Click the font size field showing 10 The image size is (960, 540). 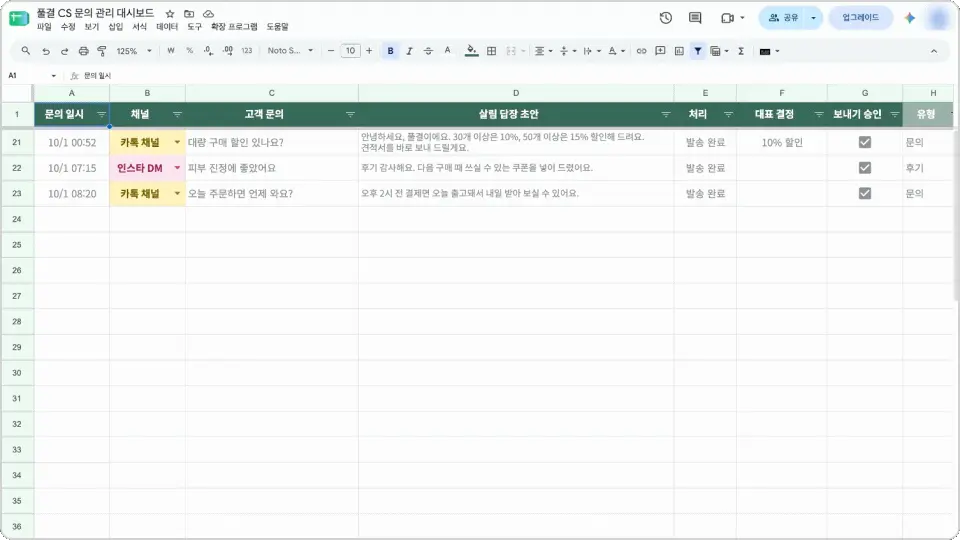[x=350, y=51]
